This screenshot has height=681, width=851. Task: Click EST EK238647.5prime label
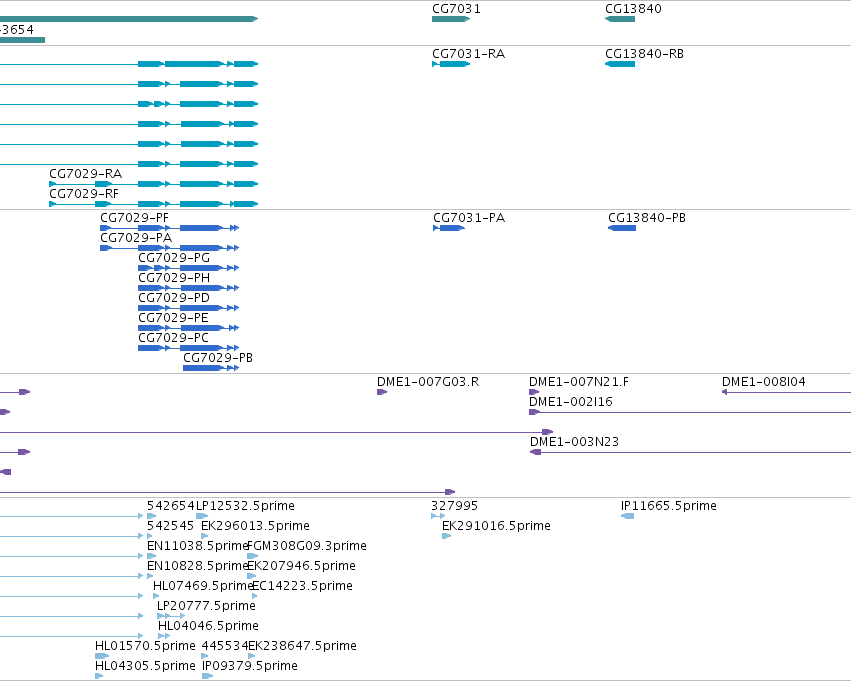(302, 646)
